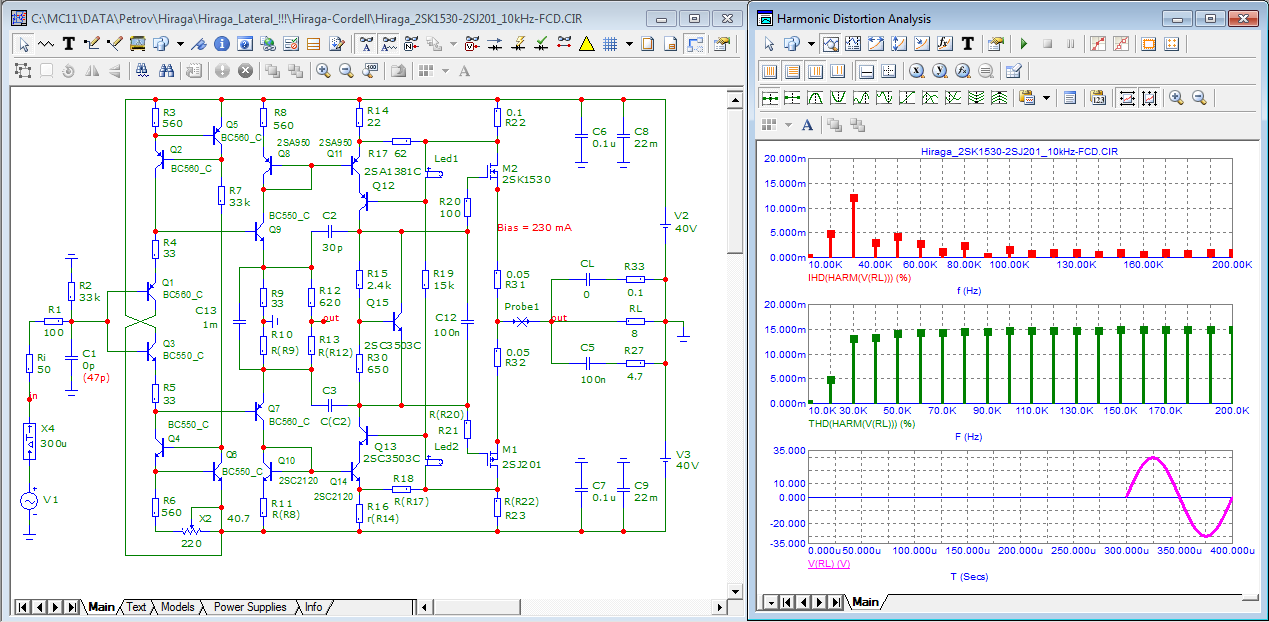Click the green Run analysis button
The image size is (1269, 622).
[1023, 44]
